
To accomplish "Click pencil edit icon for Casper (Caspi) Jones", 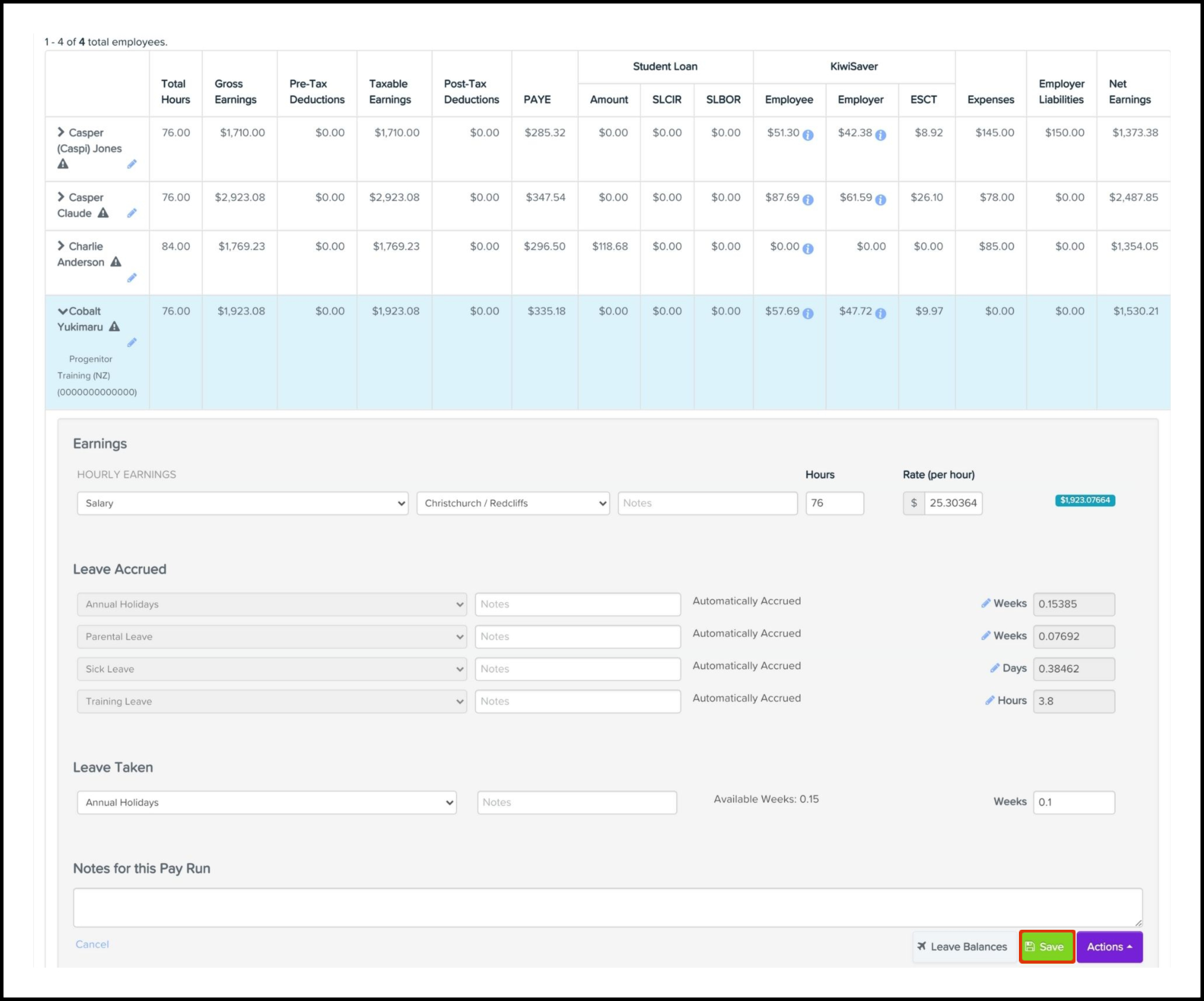I will coord(132,165).
